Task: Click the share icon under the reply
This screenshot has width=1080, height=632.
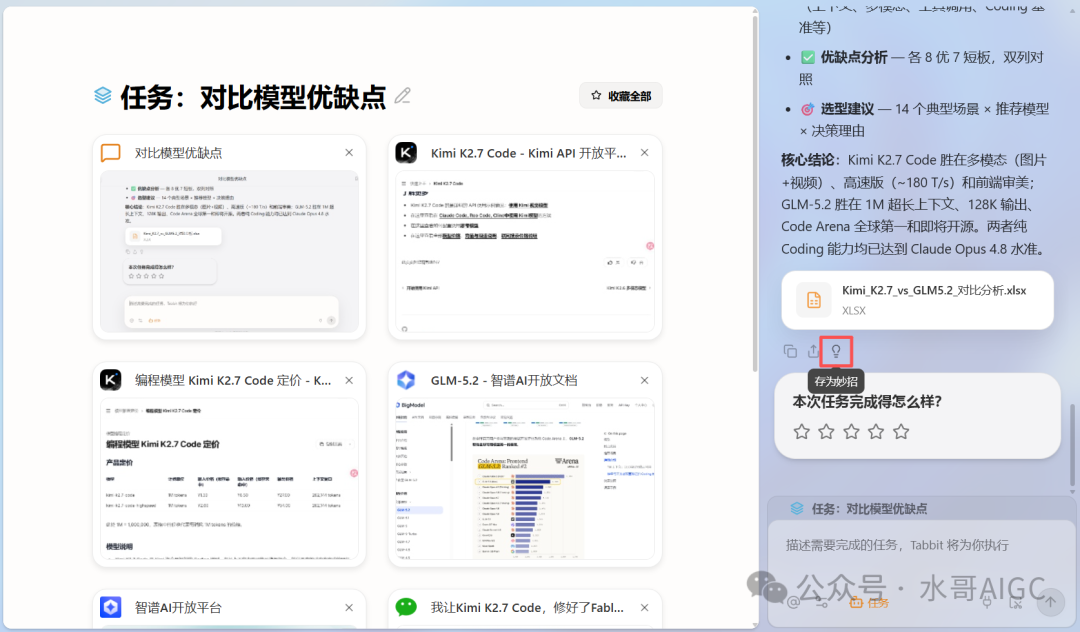Action: click(813, 351)
